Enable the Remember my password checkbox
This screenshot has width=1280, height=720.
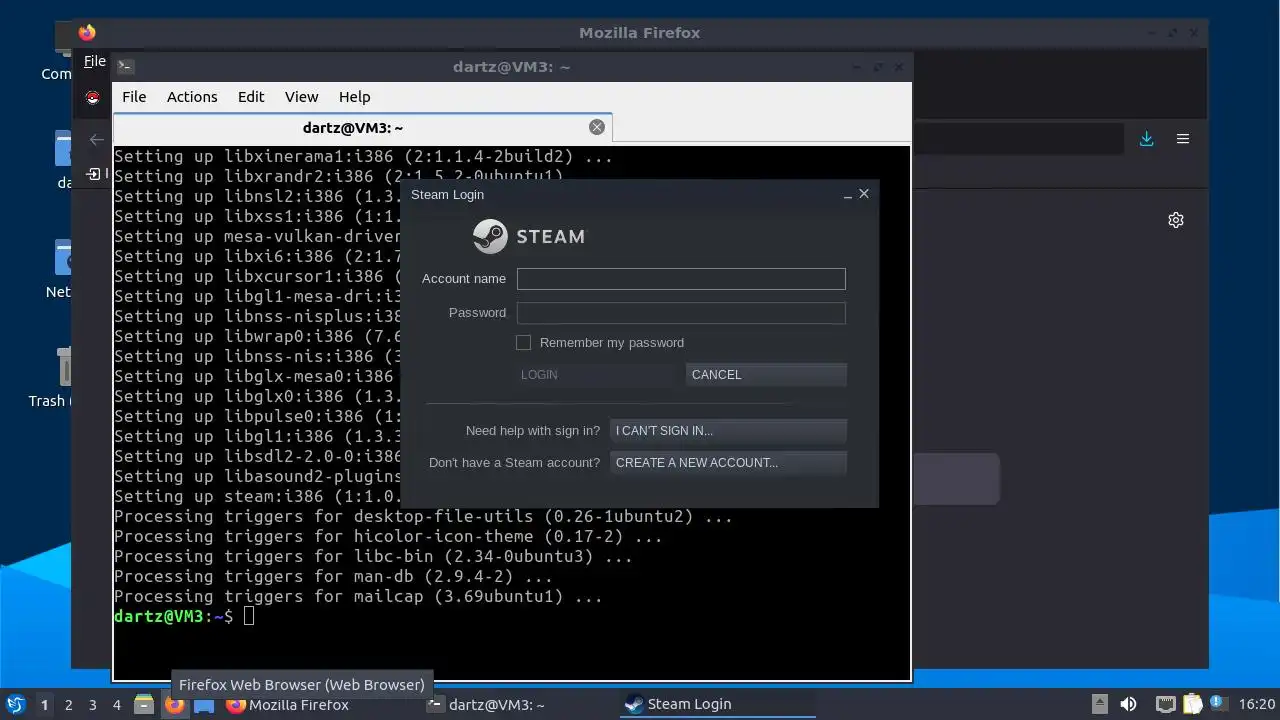[x=523, y=343]
